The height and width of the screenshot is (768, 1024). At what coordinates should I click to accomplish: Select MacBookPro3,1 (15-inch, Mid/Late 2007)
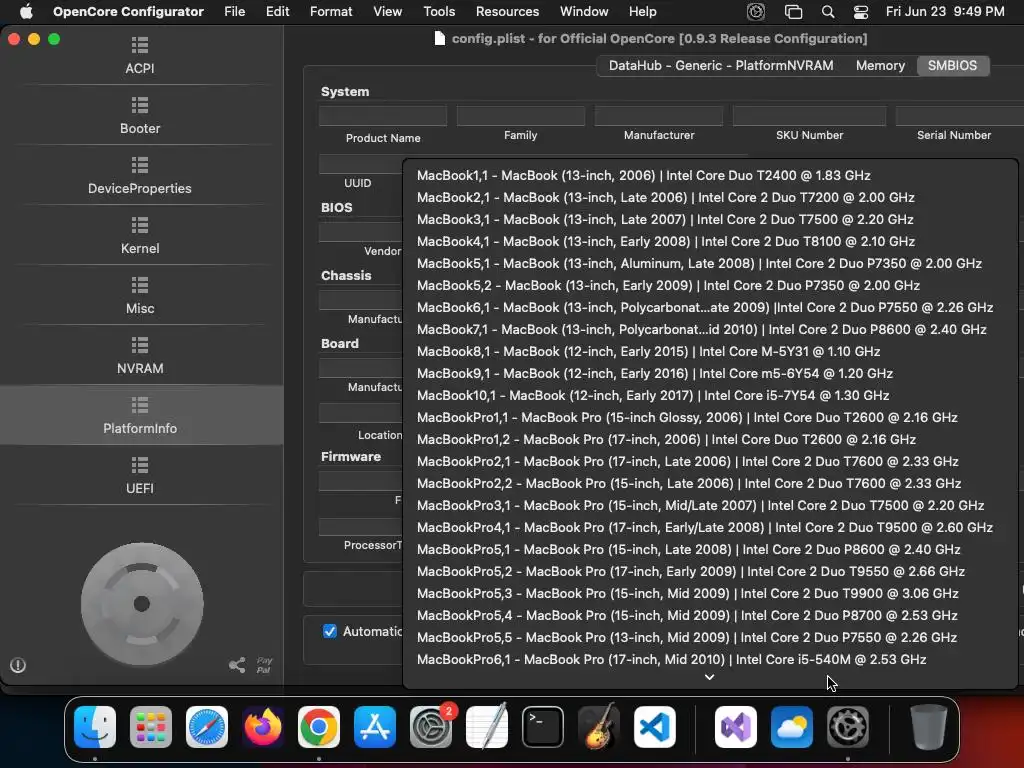pos(711,505)
